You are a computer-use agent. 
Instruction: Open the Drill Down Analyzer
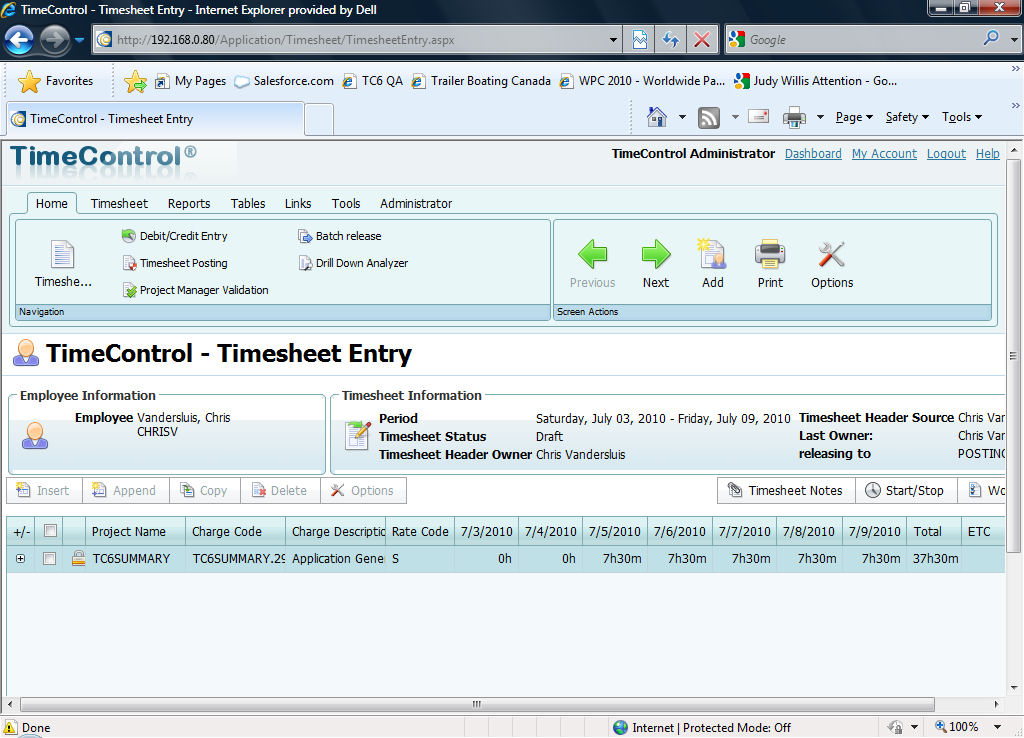[x=353, y=263]
